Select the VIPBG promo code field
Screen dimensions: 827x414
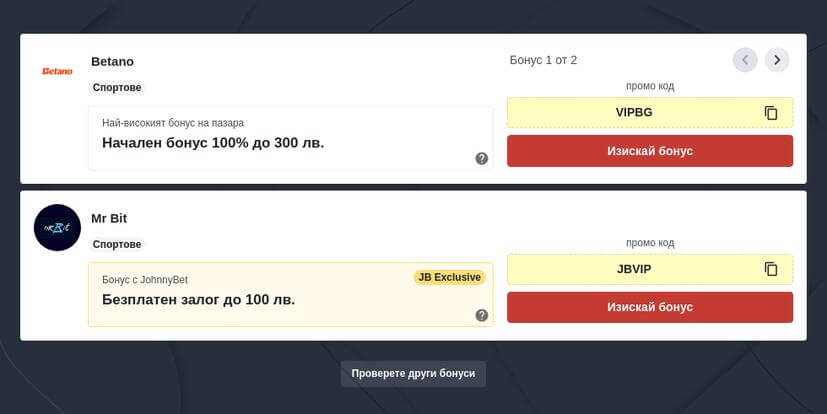[634, 112]
